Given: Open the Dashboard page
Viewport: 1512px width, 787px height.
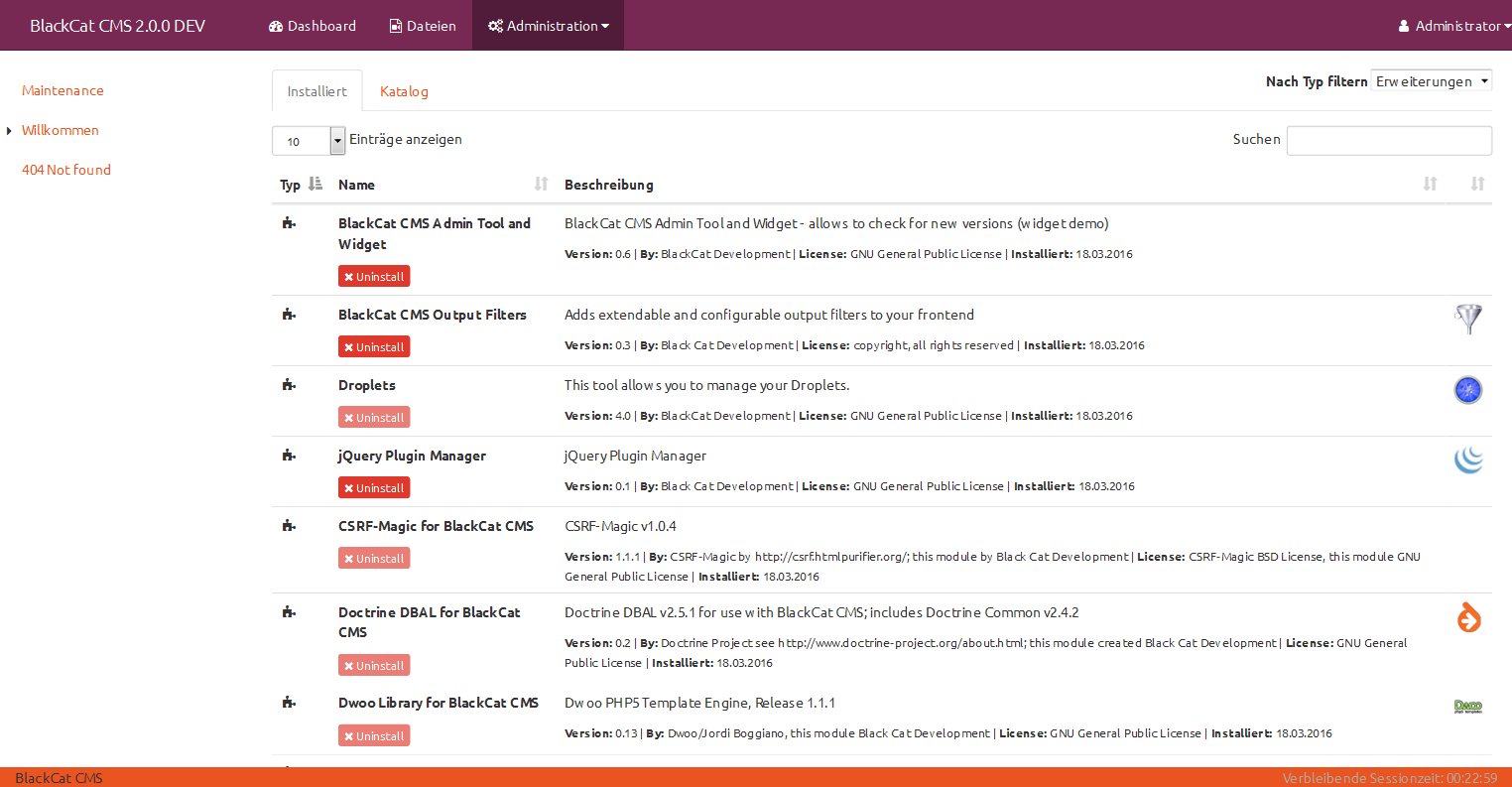Looking at the screenshot, I should point(313,26).
